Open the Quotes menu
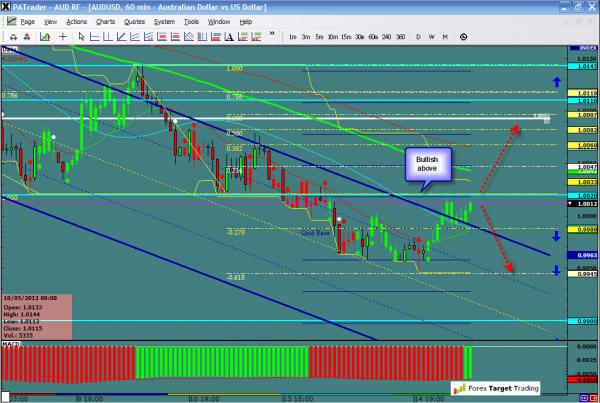Viewport: 600px width, 403px height. pyautogui.click(x=134, y=21)
